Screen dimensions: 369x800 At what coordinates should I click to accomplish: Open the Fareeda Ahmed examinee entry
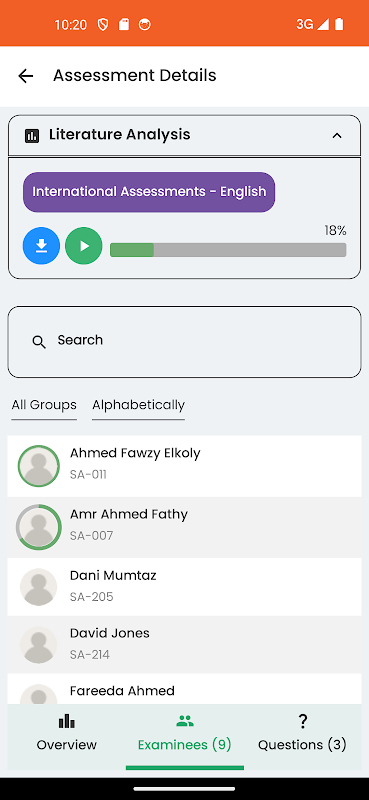184,689
